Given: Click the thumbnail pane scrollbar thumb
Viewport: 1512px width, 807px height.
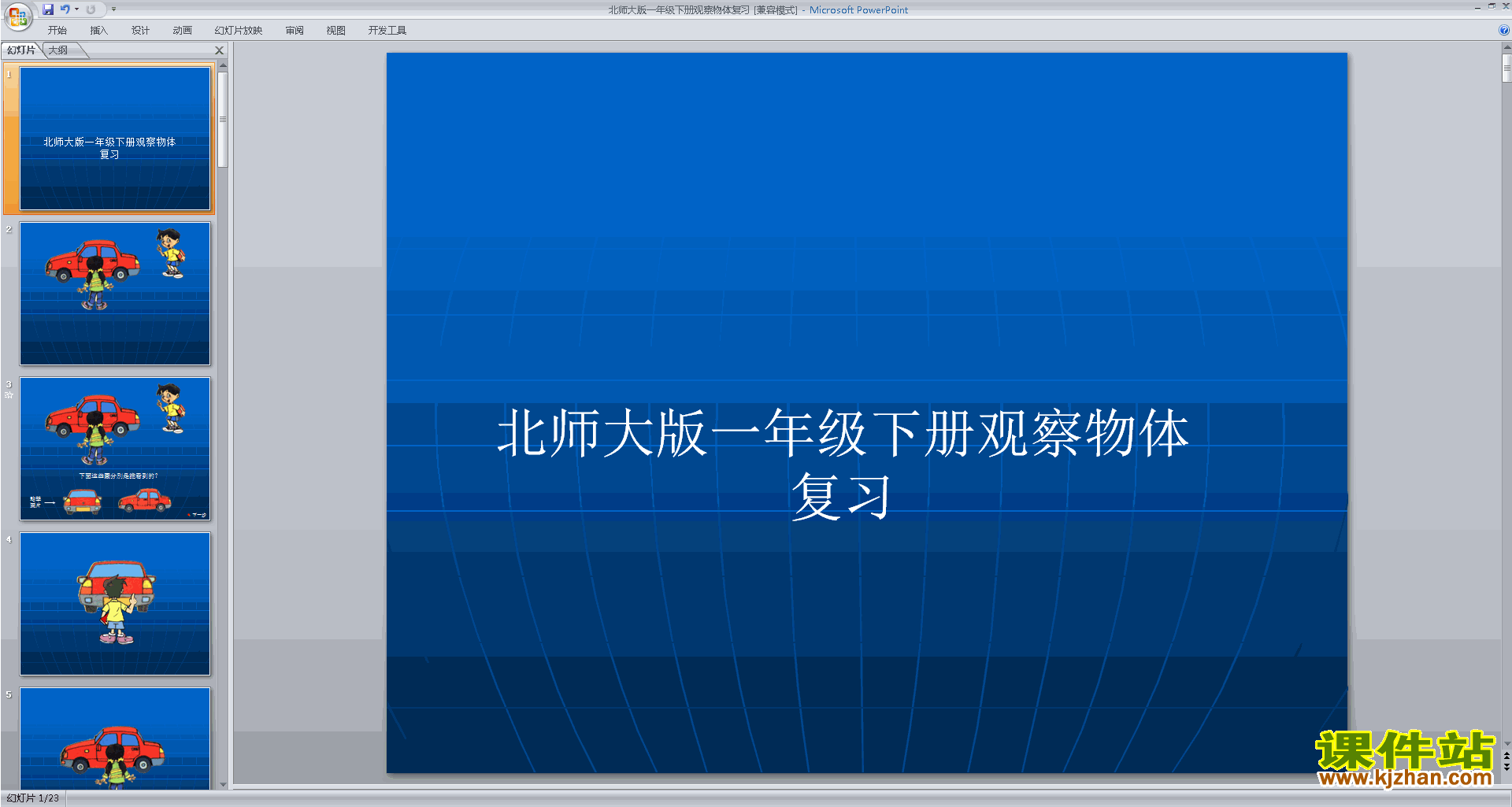Looking at the screenshot, I should 223,120.
